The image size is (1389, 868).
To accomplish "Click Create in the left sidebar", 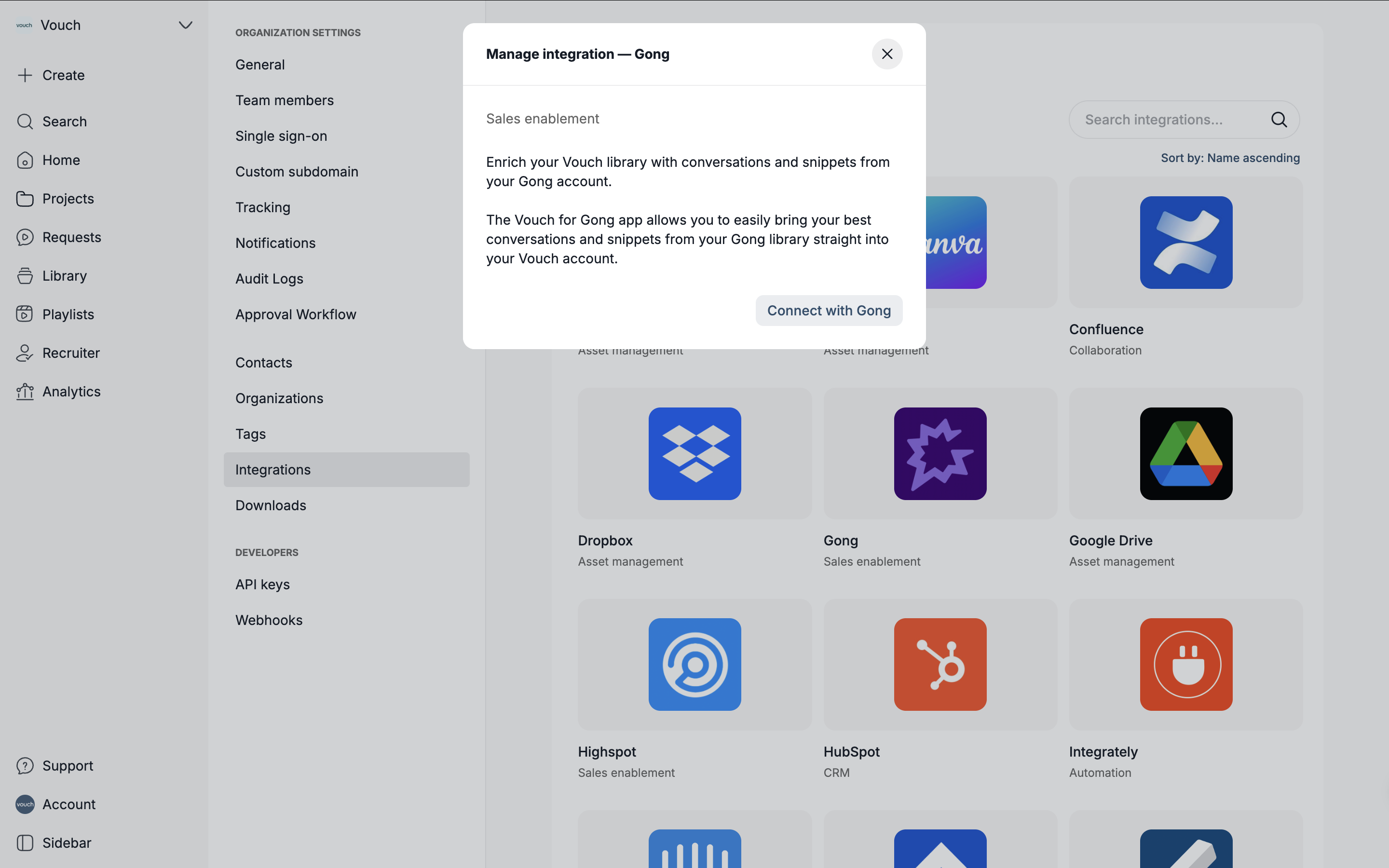I will [x=63, y=75].
